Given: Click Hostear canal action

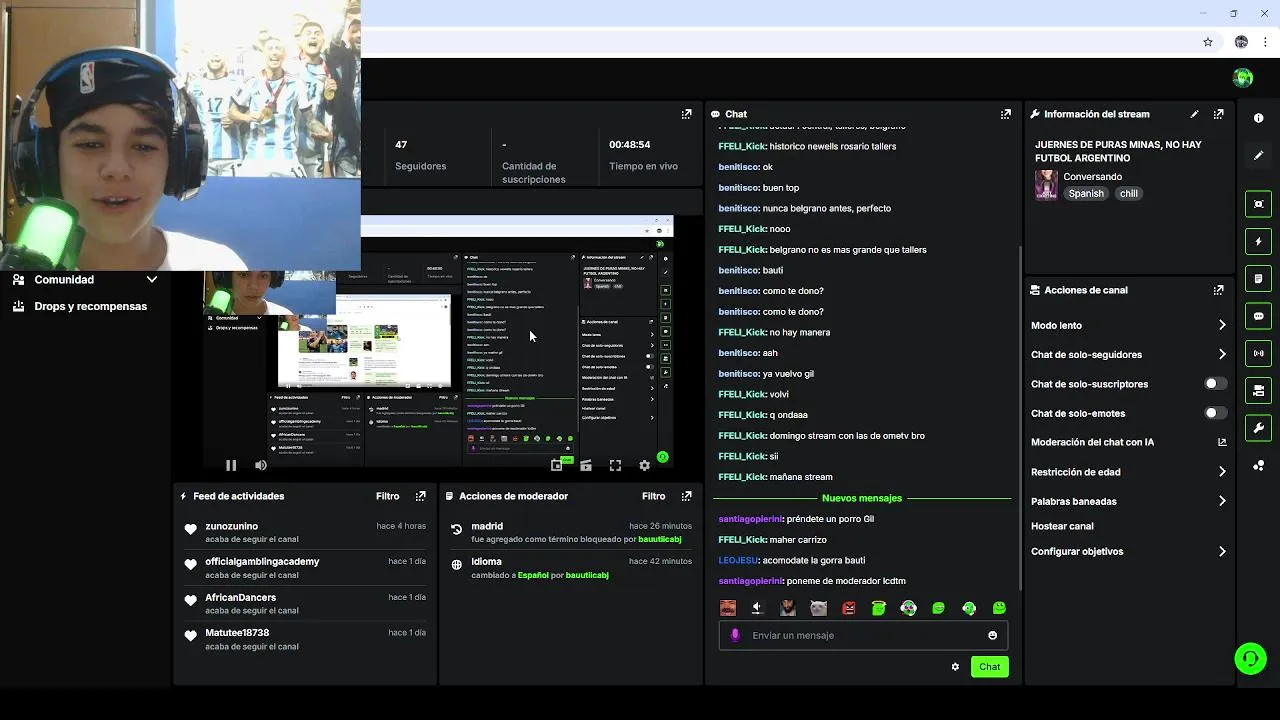Looking at the screenshot, I should [1062, 526].
